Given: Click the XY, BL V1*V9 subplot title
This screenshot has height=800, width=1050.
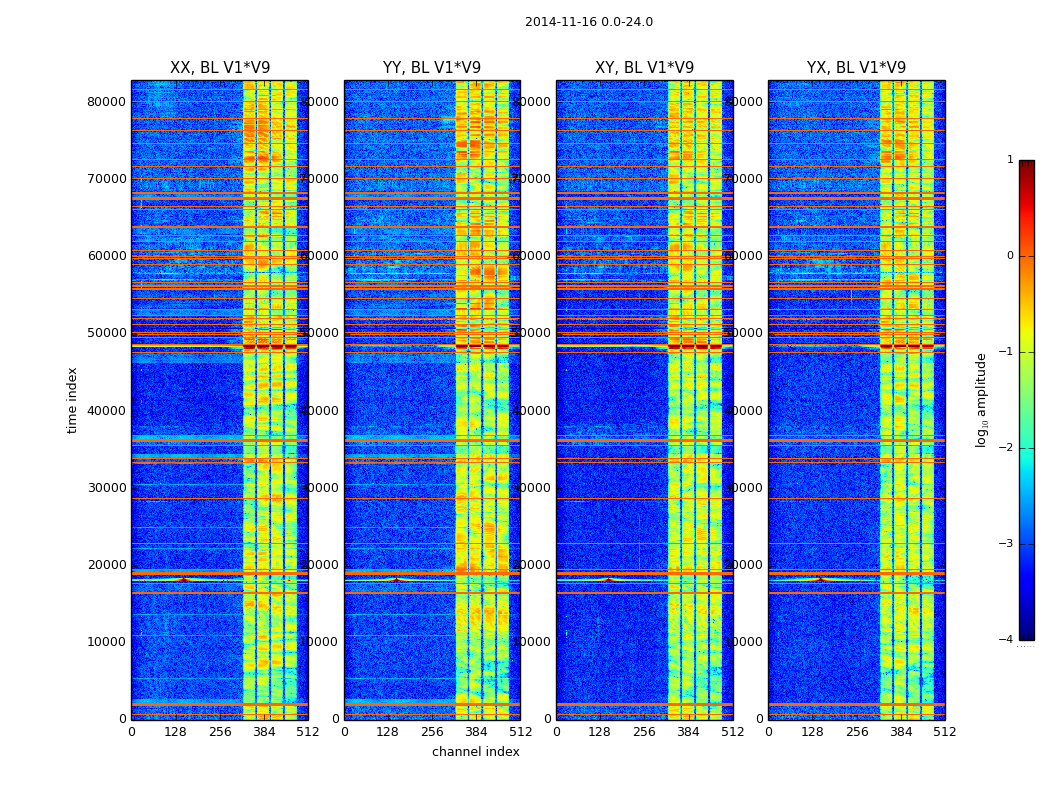Looking at the screenshot, I should [644, 68].
